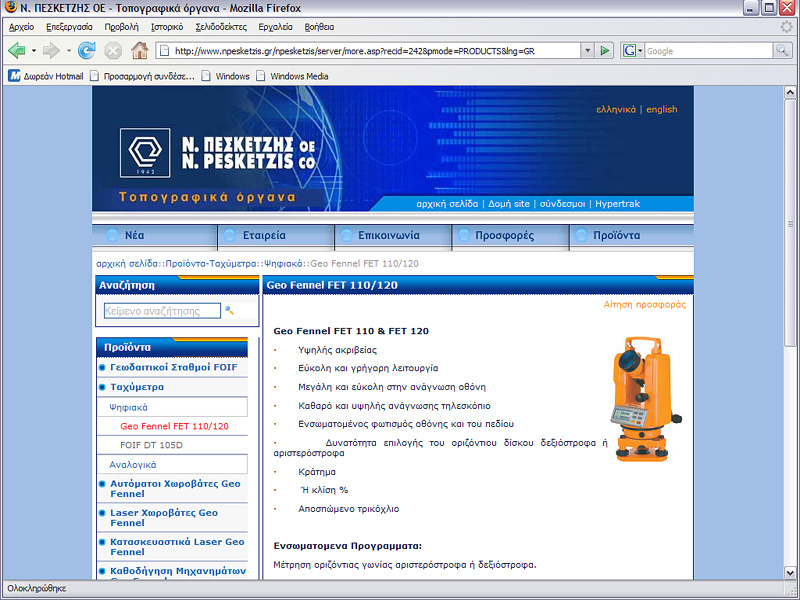Viewport: 800px width, 600px height.
Task: Click the Google search input box
Action: pos(709,51)
